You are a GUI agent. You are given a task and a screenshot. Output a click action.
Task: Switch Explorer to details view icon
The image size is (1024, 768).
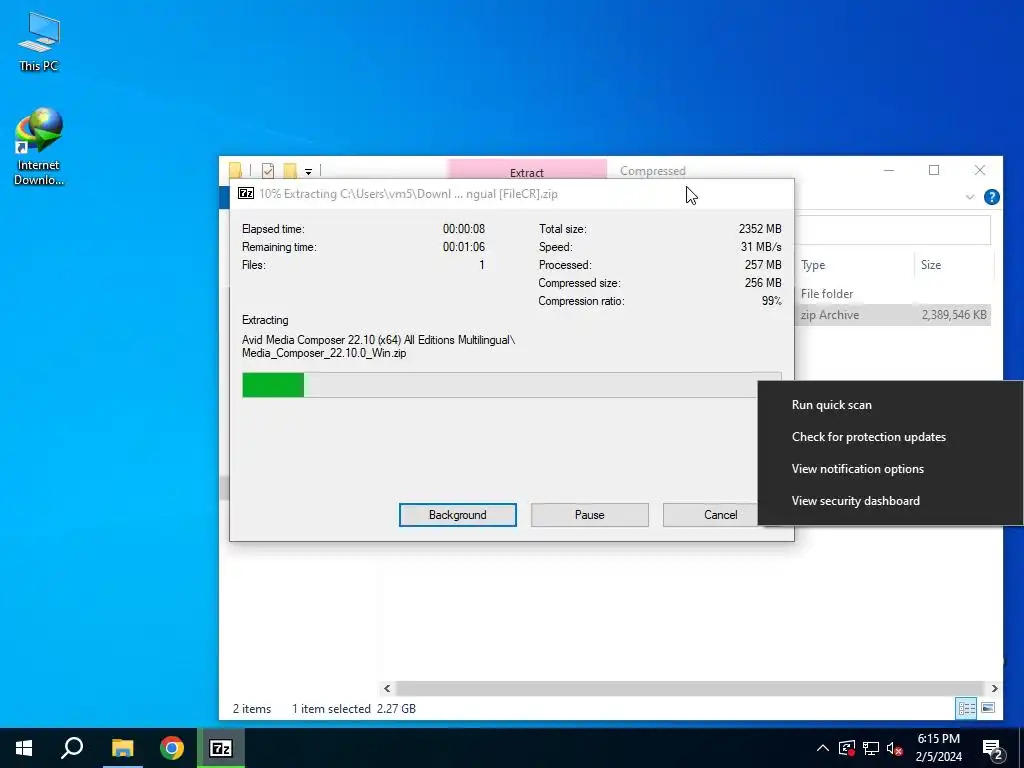(x=966, y=708)
